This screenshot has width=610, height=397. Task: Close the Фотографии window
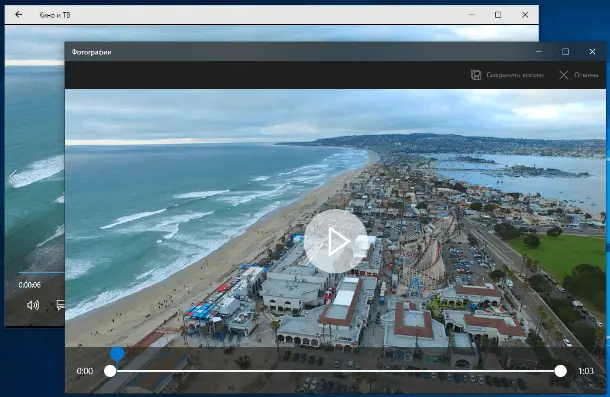pyautogui.click(x=592, y=51)
